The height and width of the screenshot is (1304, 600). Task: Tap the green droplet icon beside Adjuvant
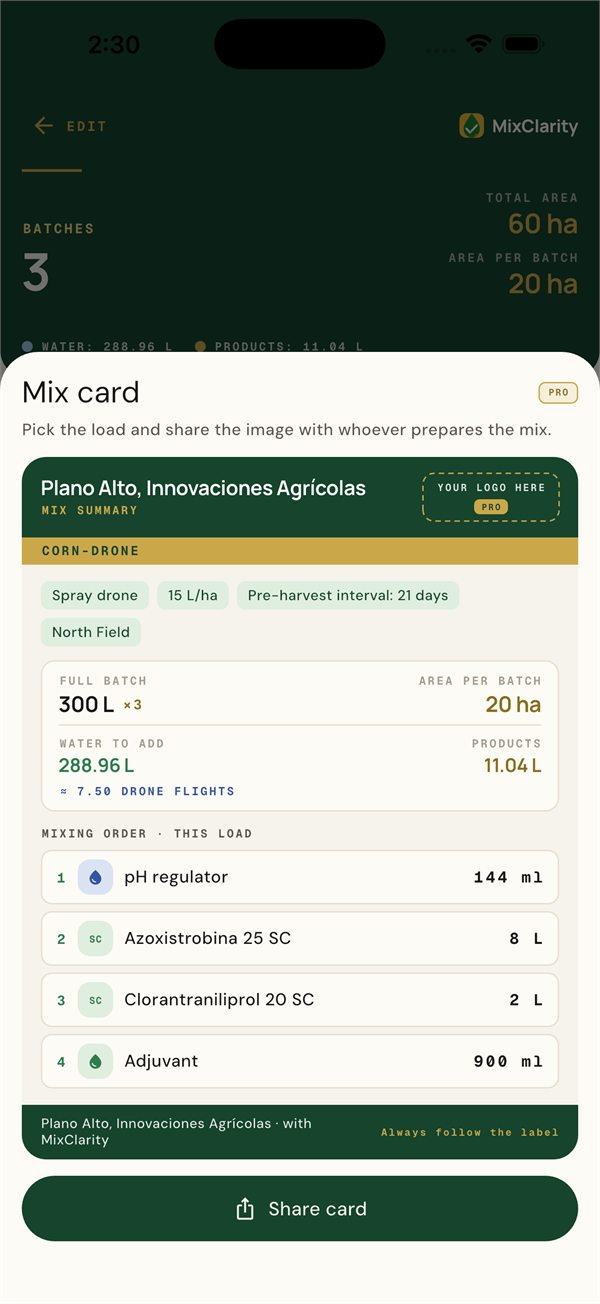95,1061
